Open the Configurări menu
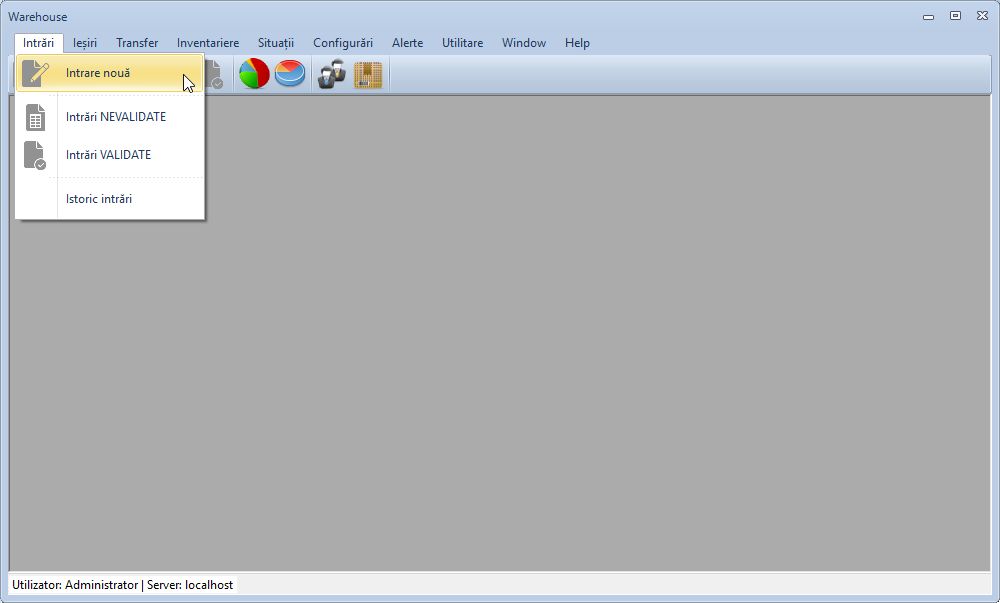This screenshot has width=1000, height=603. tap(342, 43)
